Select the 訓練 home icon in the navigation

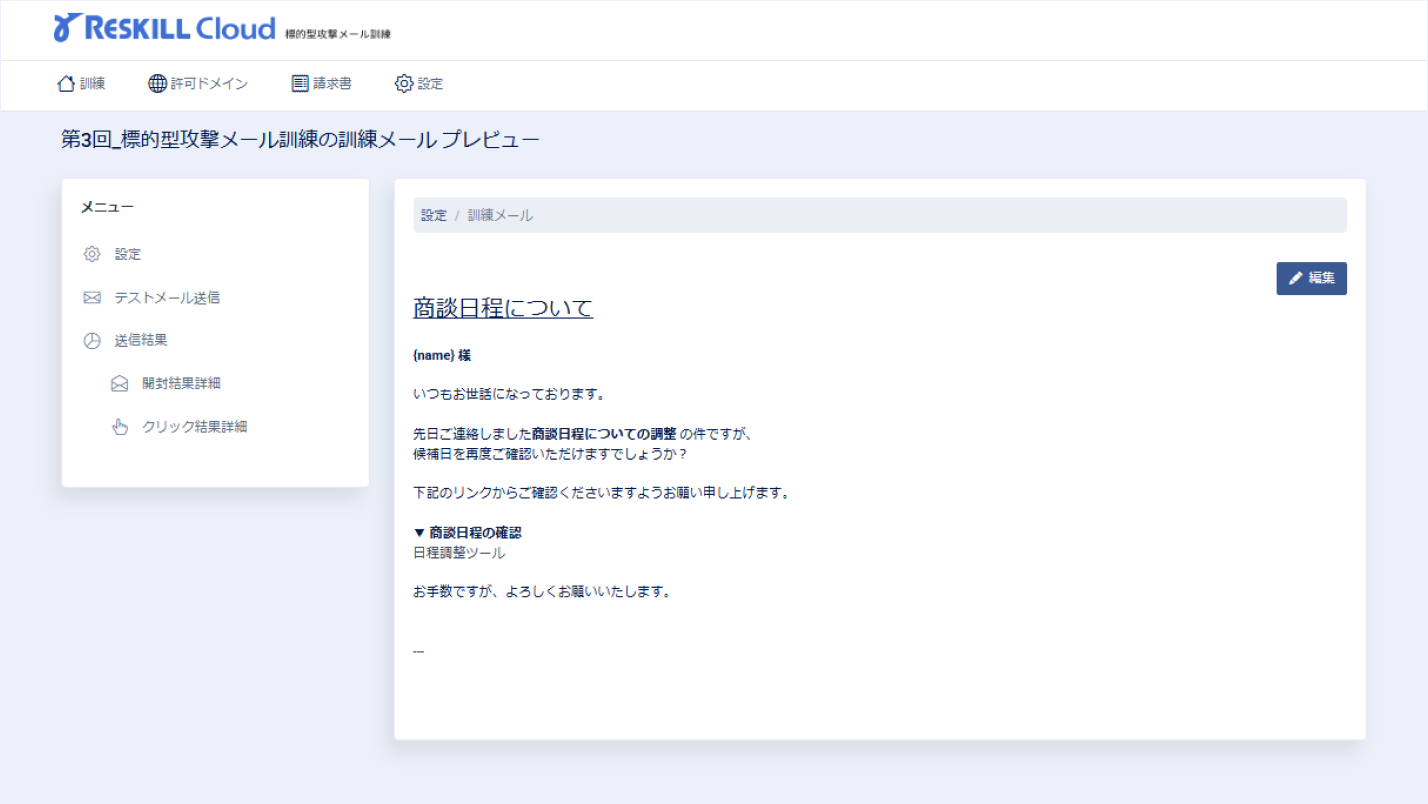[x=67, y=83]
